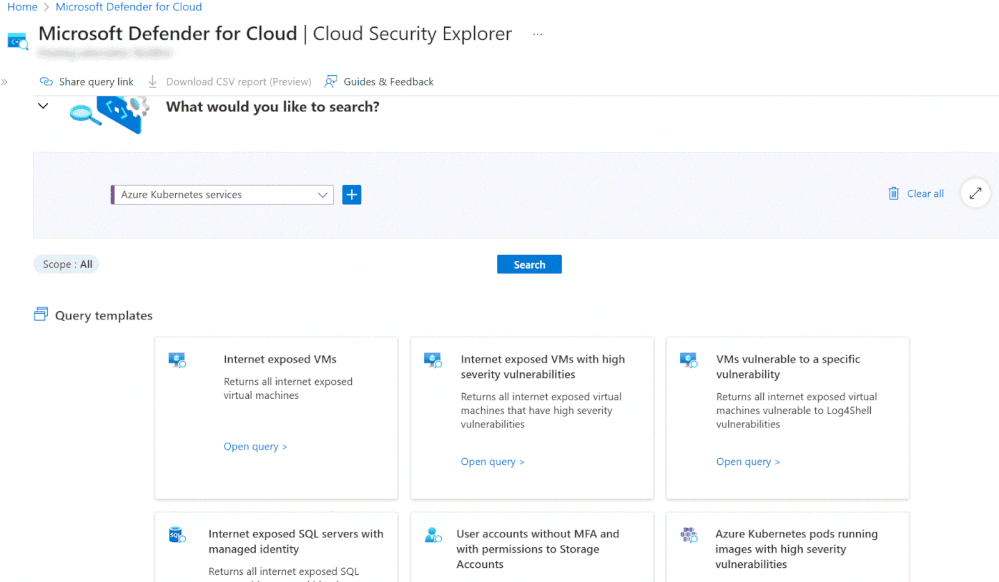Open query for Log4Shell vulnerable VMs
Image resolution: width=999 pixels, height=582 pixels.
(748, 462)
